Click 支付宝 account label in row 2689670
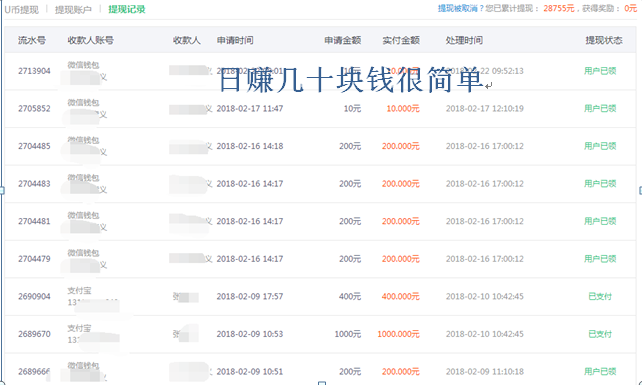 click(79, 328)
